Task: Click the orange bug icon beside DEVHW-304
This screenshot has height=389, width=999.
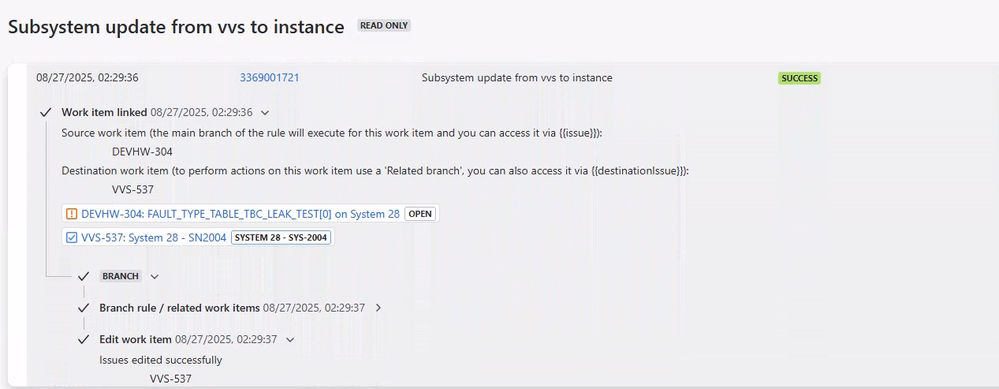Action: [72, 214]
